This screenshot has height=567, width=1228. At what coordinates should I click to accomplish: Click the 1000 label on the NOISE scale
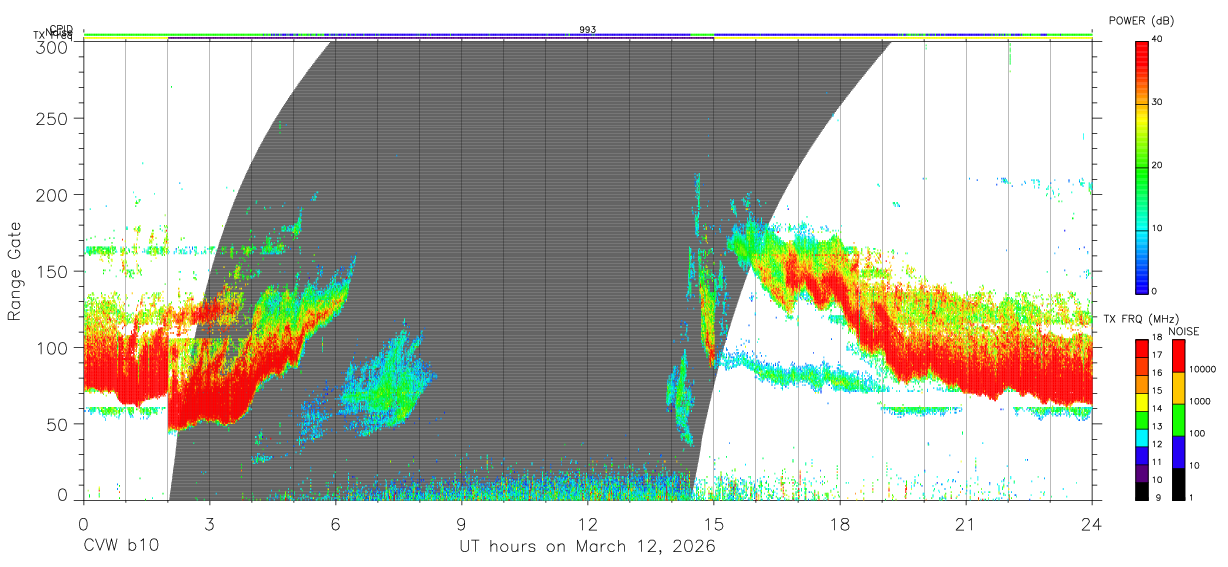tap(1201, 401)
